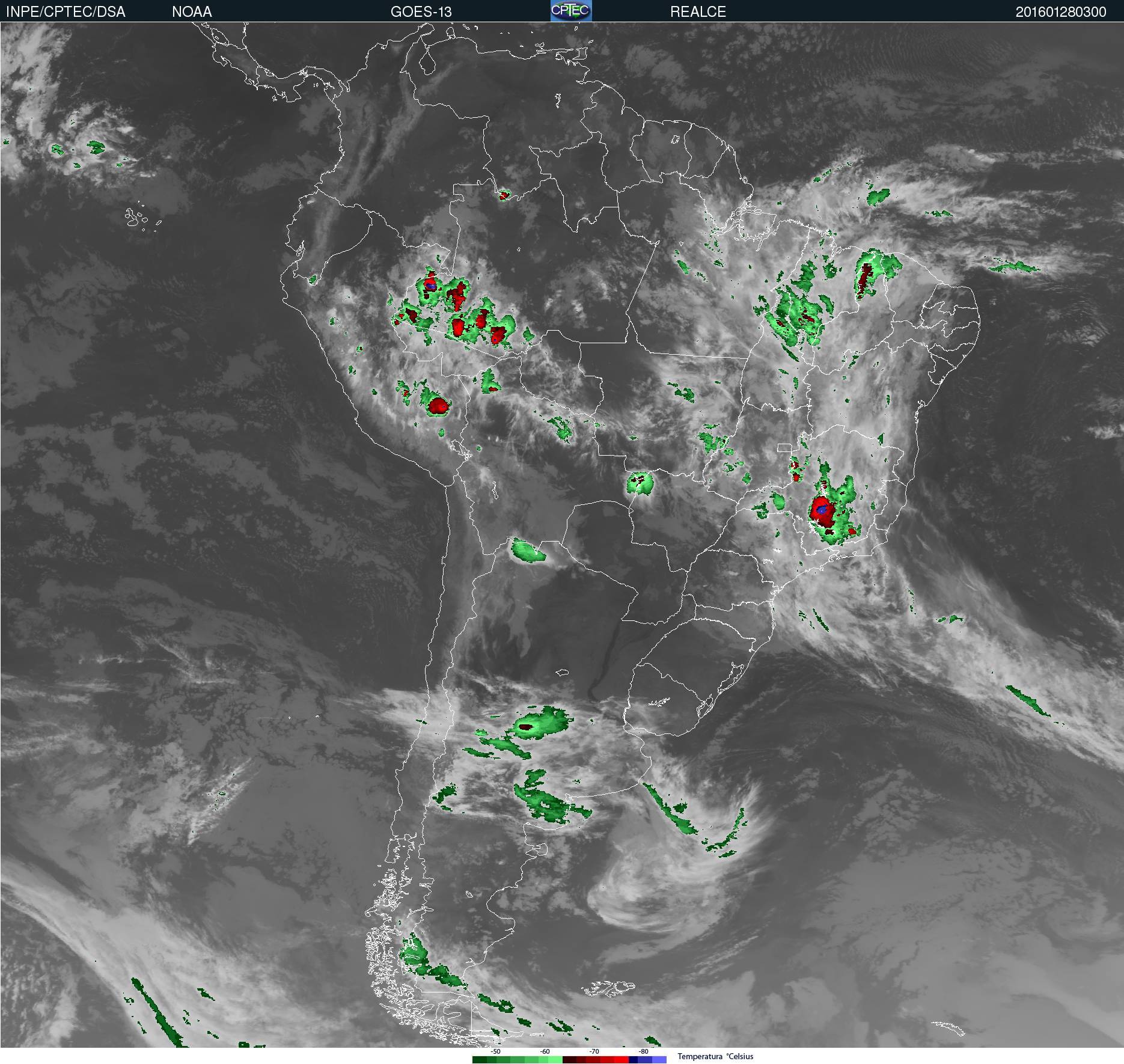Screen dimensions: 1124x1064
Task: Click the 201601280300 timestamp
Action: tap(1061, 12)
